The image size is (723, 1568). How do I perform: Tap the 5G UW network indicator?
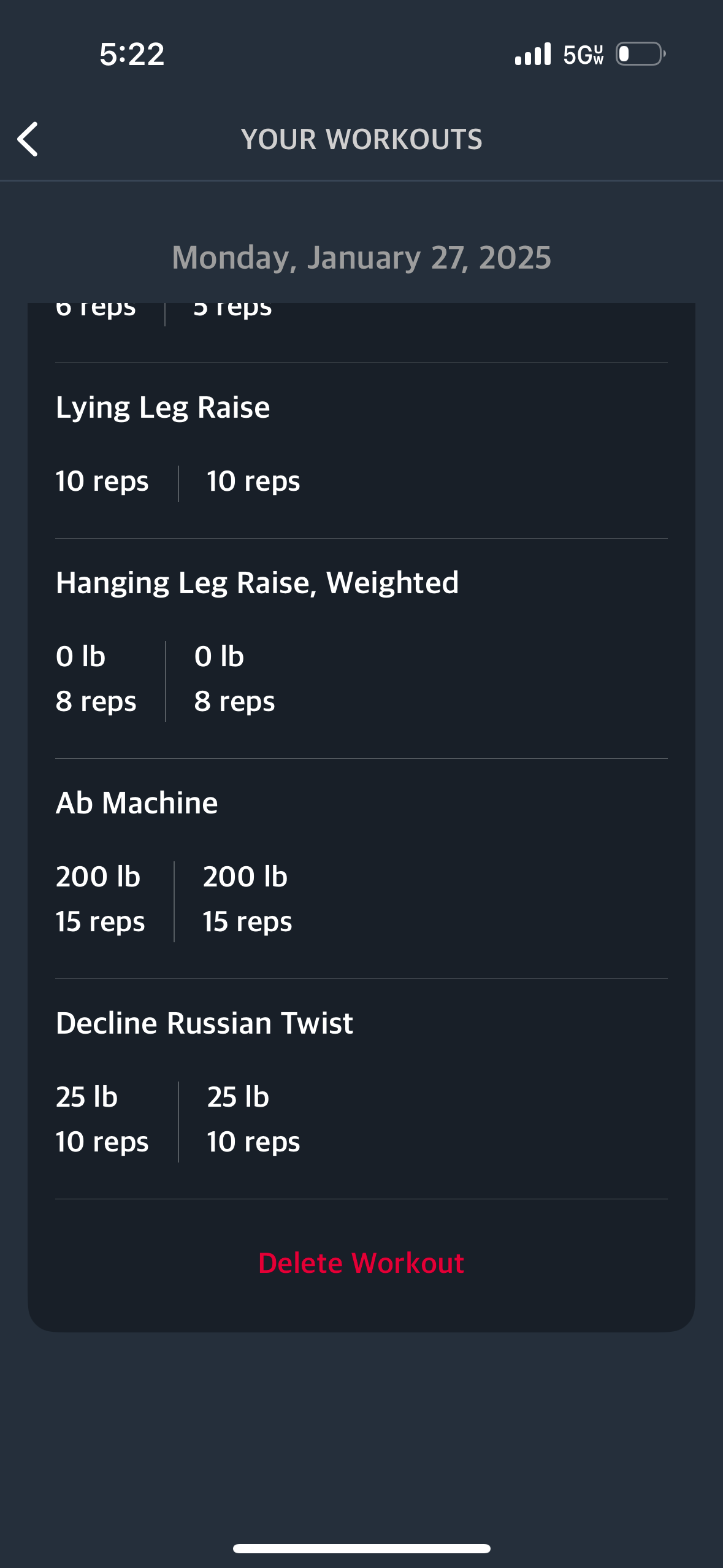[583, 55]
